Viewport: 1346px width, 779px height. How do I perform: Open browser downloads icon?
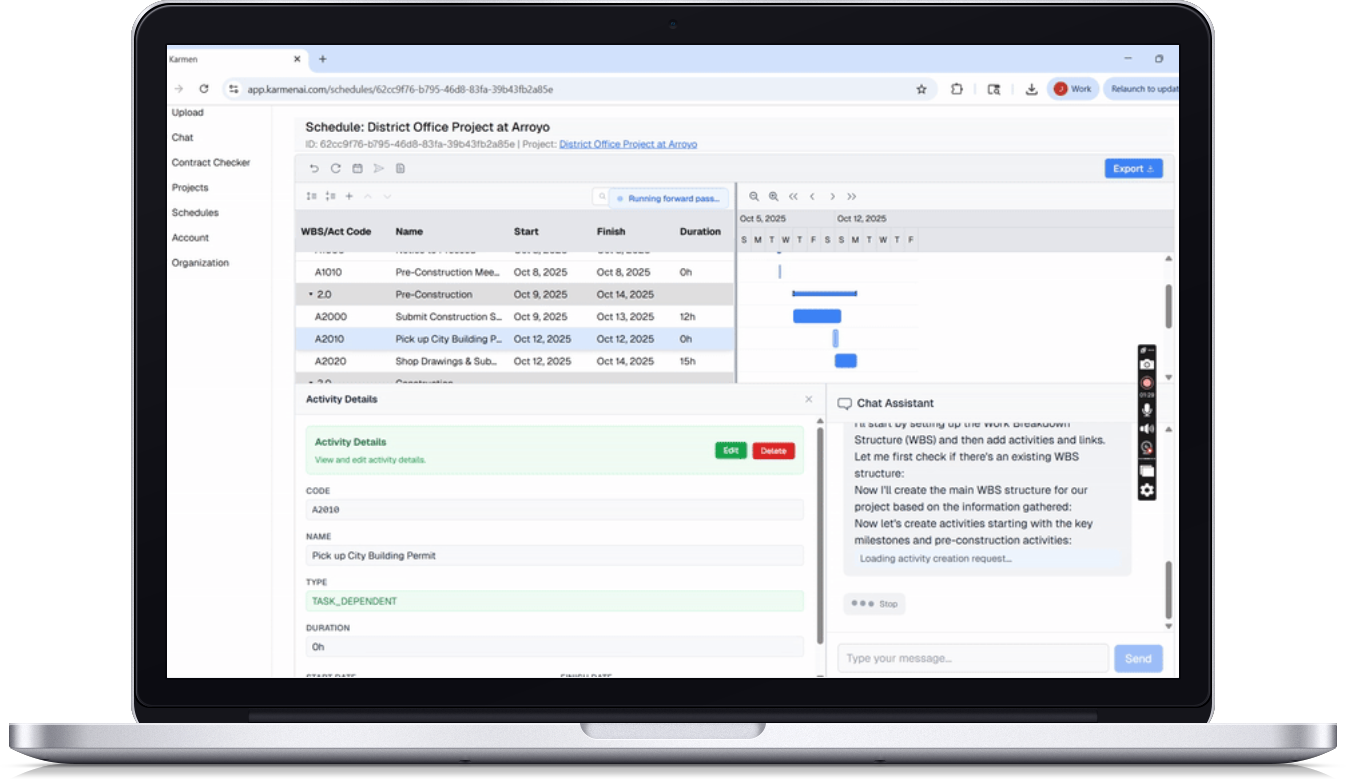(1031, 89)
